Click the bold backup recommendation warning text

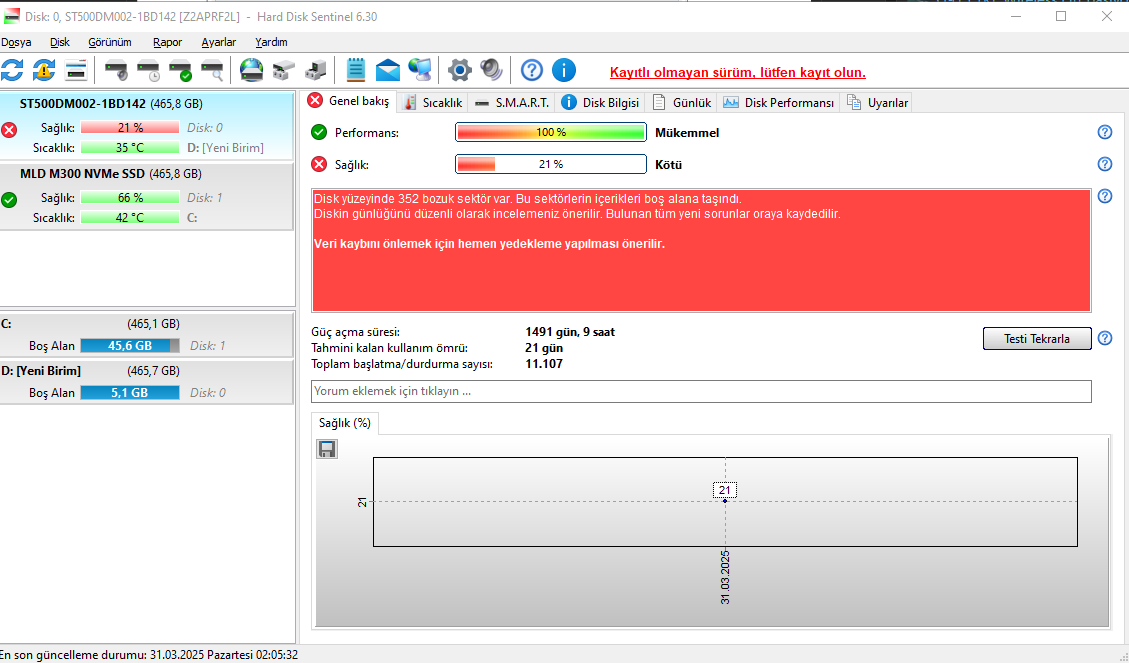(489, 244)
